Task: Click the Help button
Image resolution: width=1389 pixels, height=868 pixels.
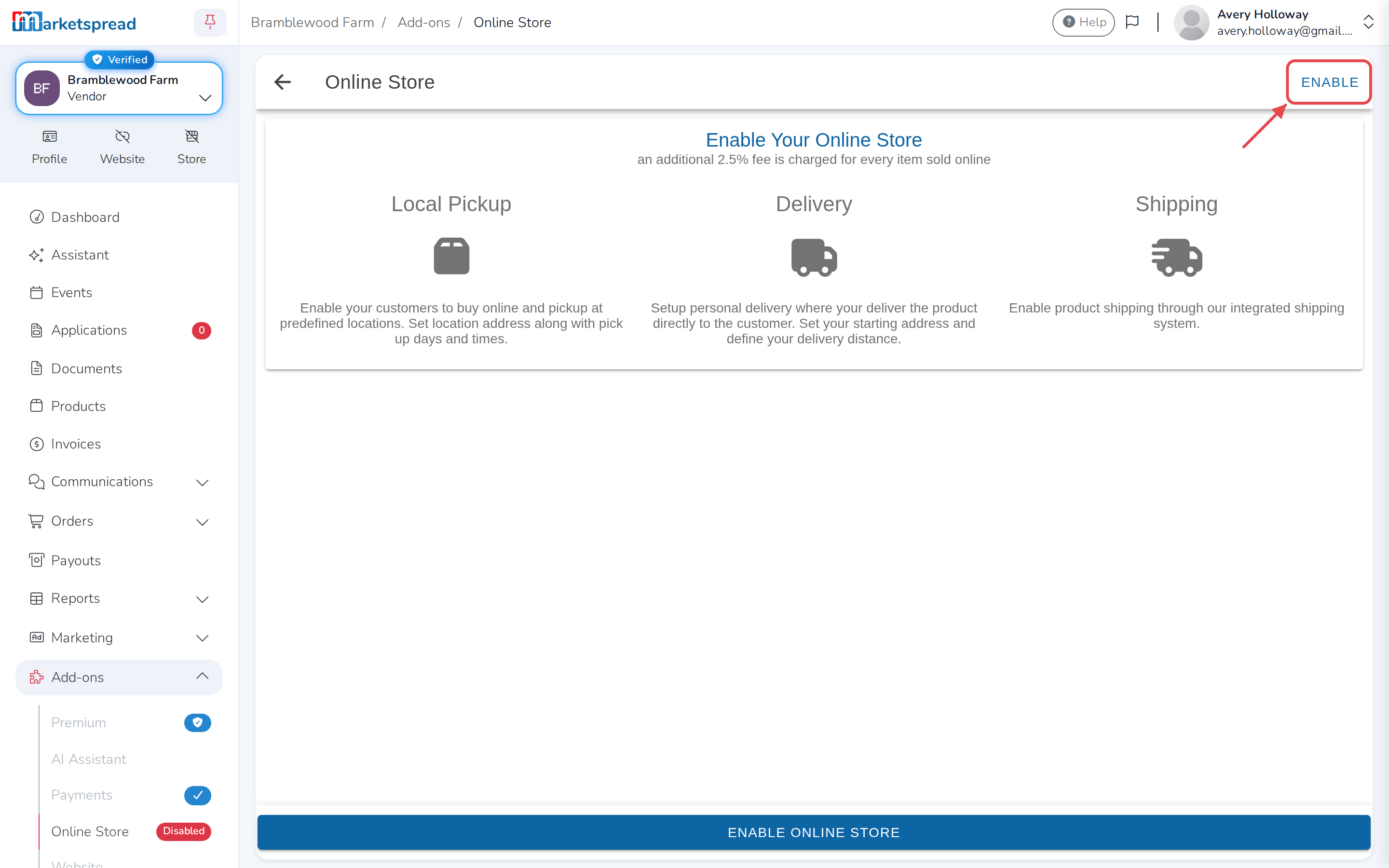Action: click(1083, 22)
